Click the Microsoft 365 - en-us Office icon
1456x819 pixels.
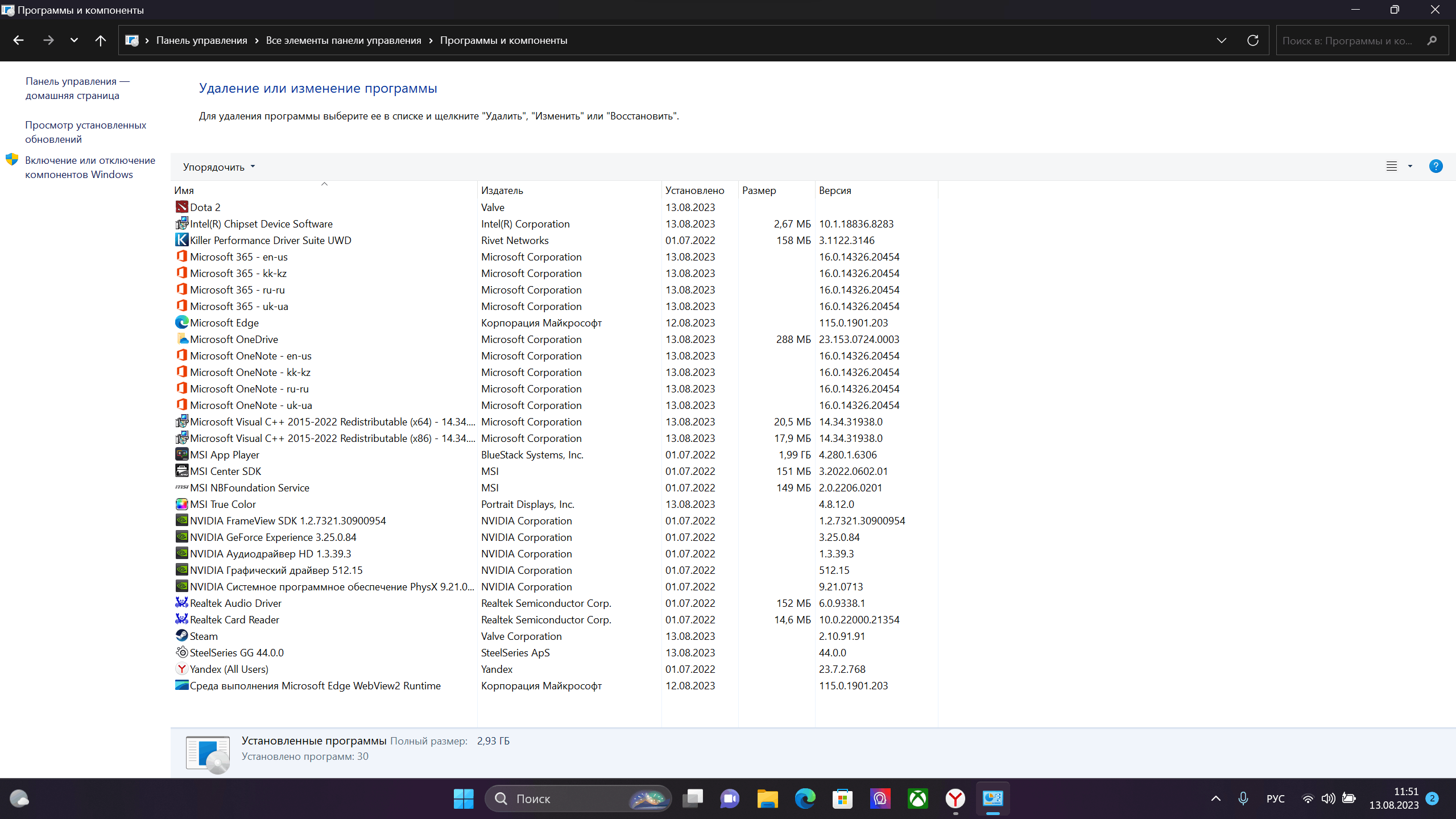[181, 257]
